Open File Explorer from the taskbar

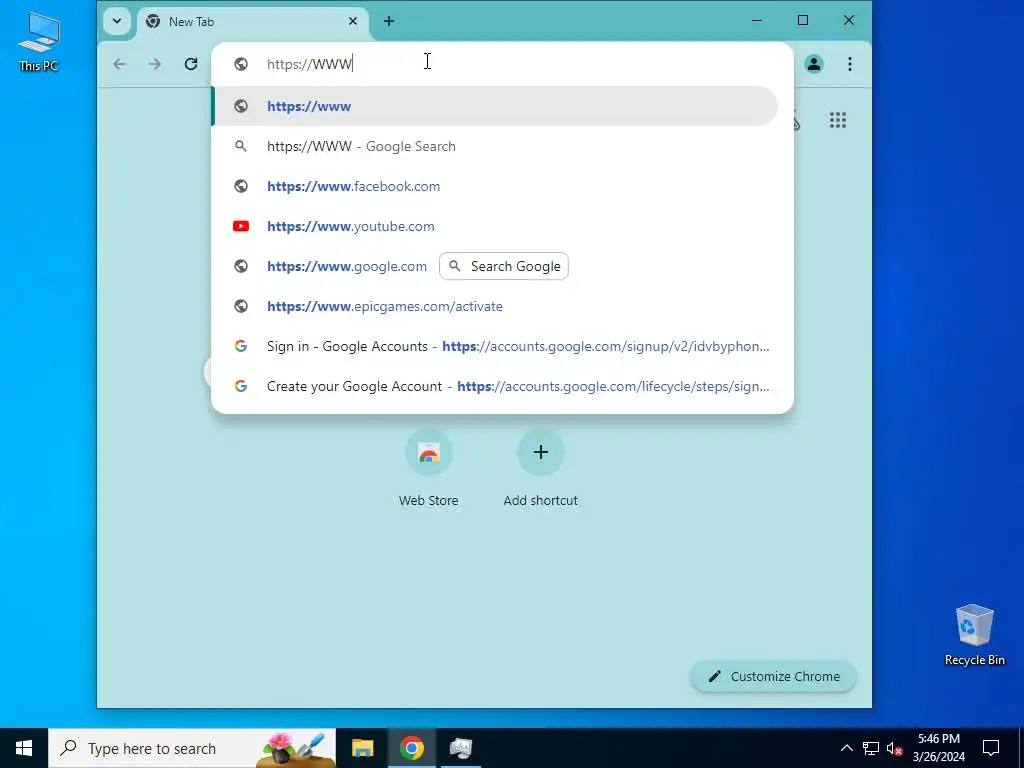click(362, 748)
